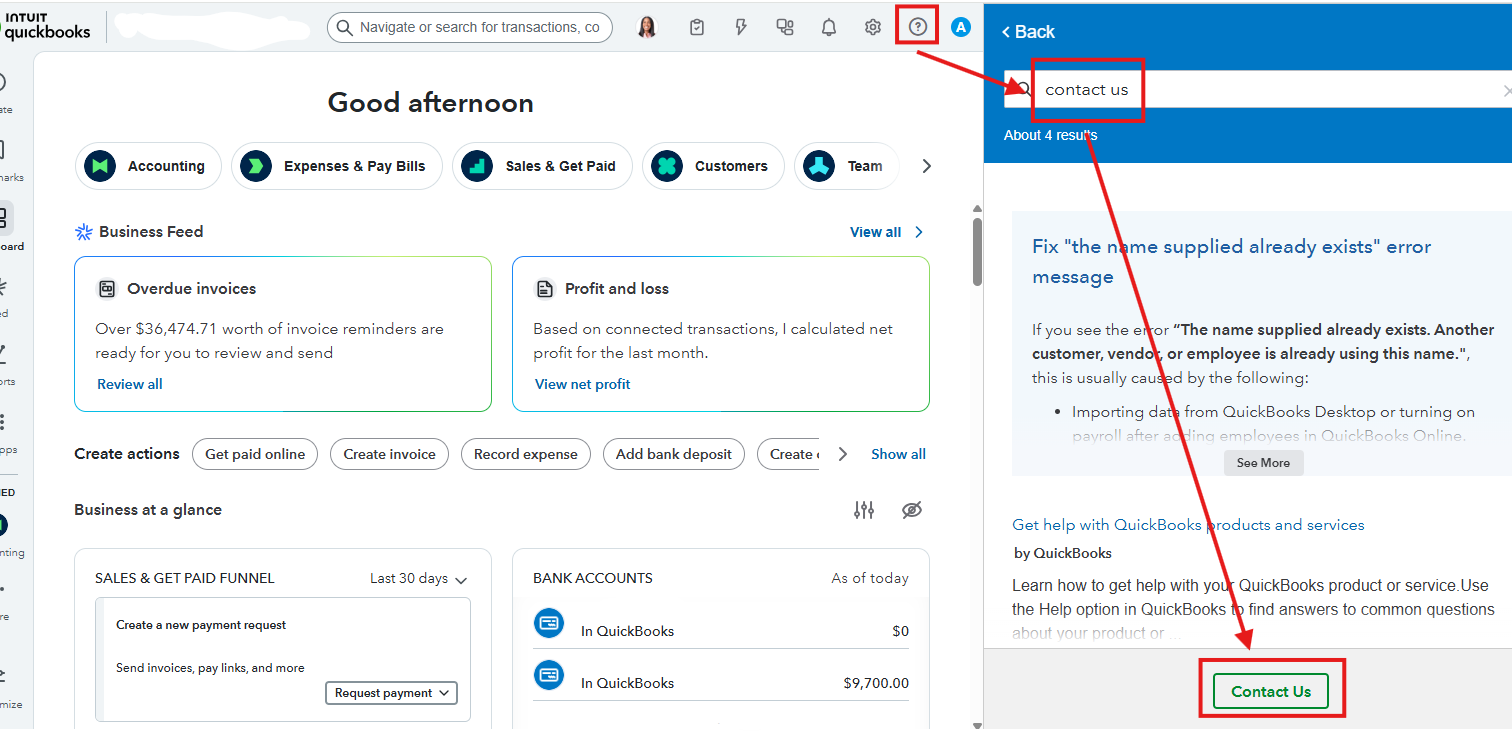Click the Business Feed sparkle icon
This screenshot has width=1512, height=731.
(x=84, y=232)
